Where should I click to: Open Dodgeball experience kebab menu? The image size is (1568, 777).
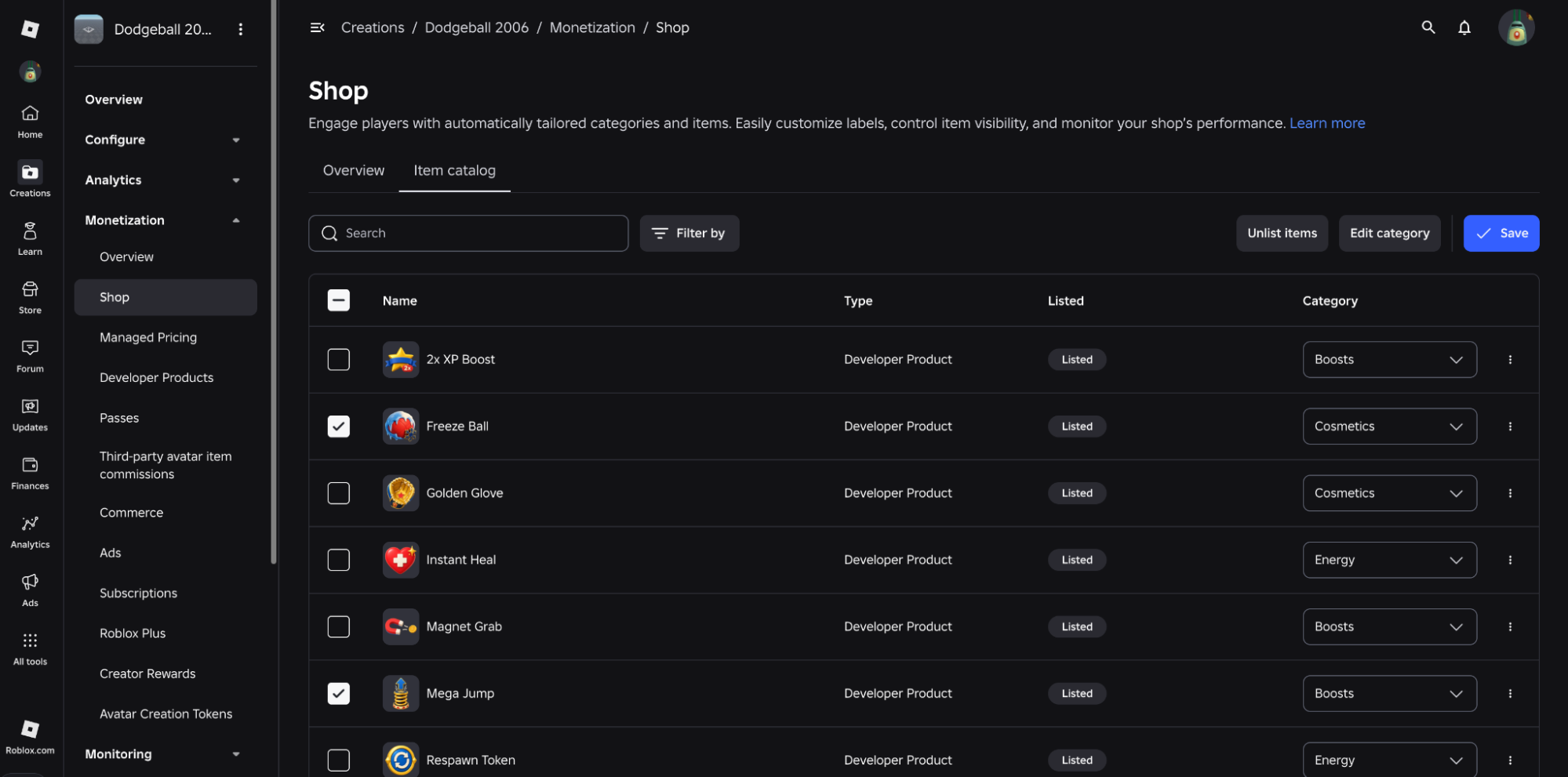point(241,29)
